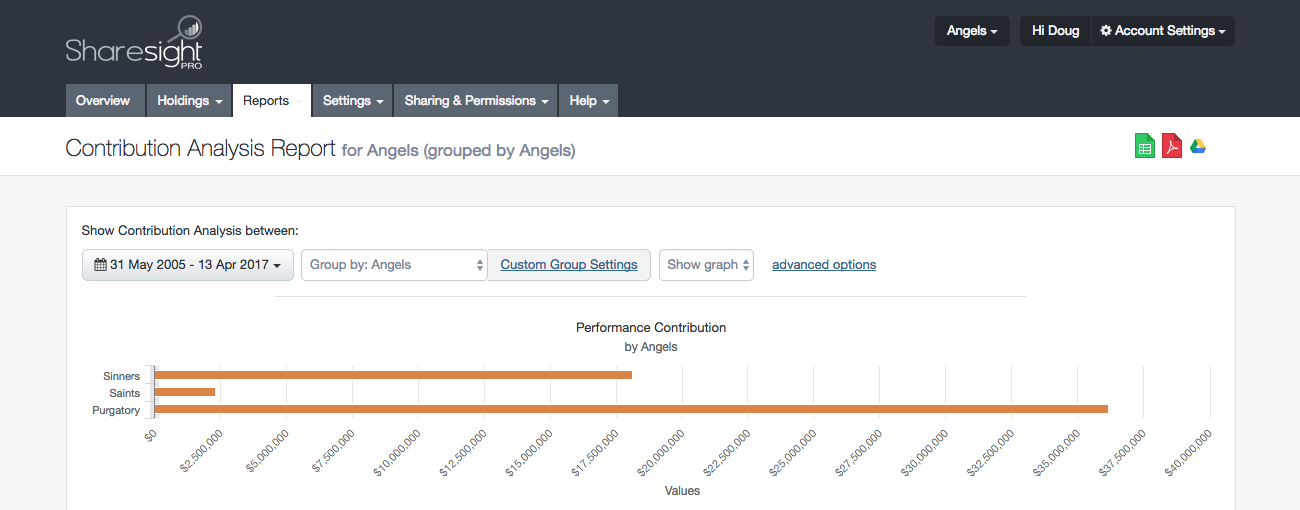The image size is (1300, 510).
Task: Click the Hi Doug button
Action: point(1055,31)
